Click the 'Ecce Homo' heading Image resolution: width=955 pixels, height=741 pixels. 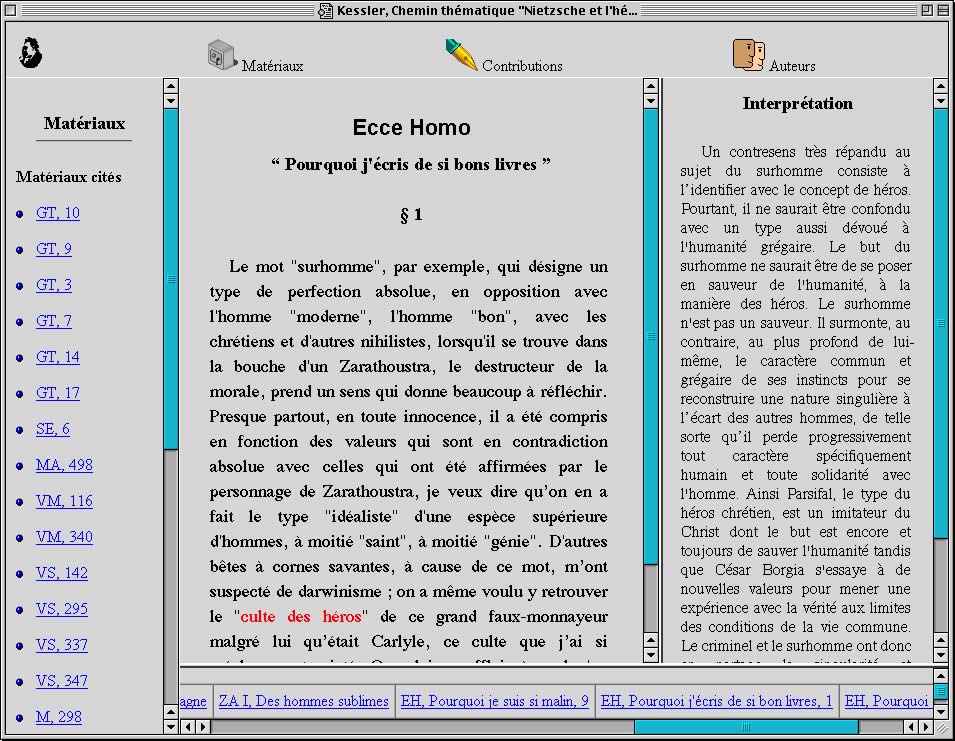(411, 127)
